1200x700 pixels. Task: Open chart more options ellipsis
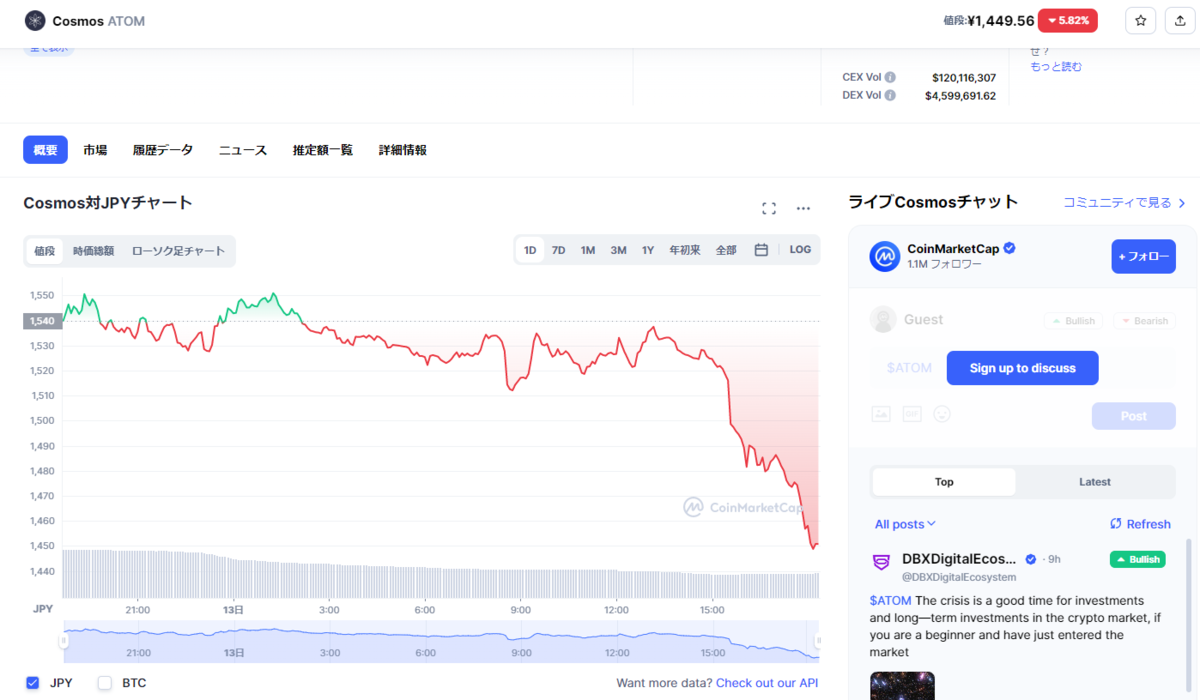803,208
